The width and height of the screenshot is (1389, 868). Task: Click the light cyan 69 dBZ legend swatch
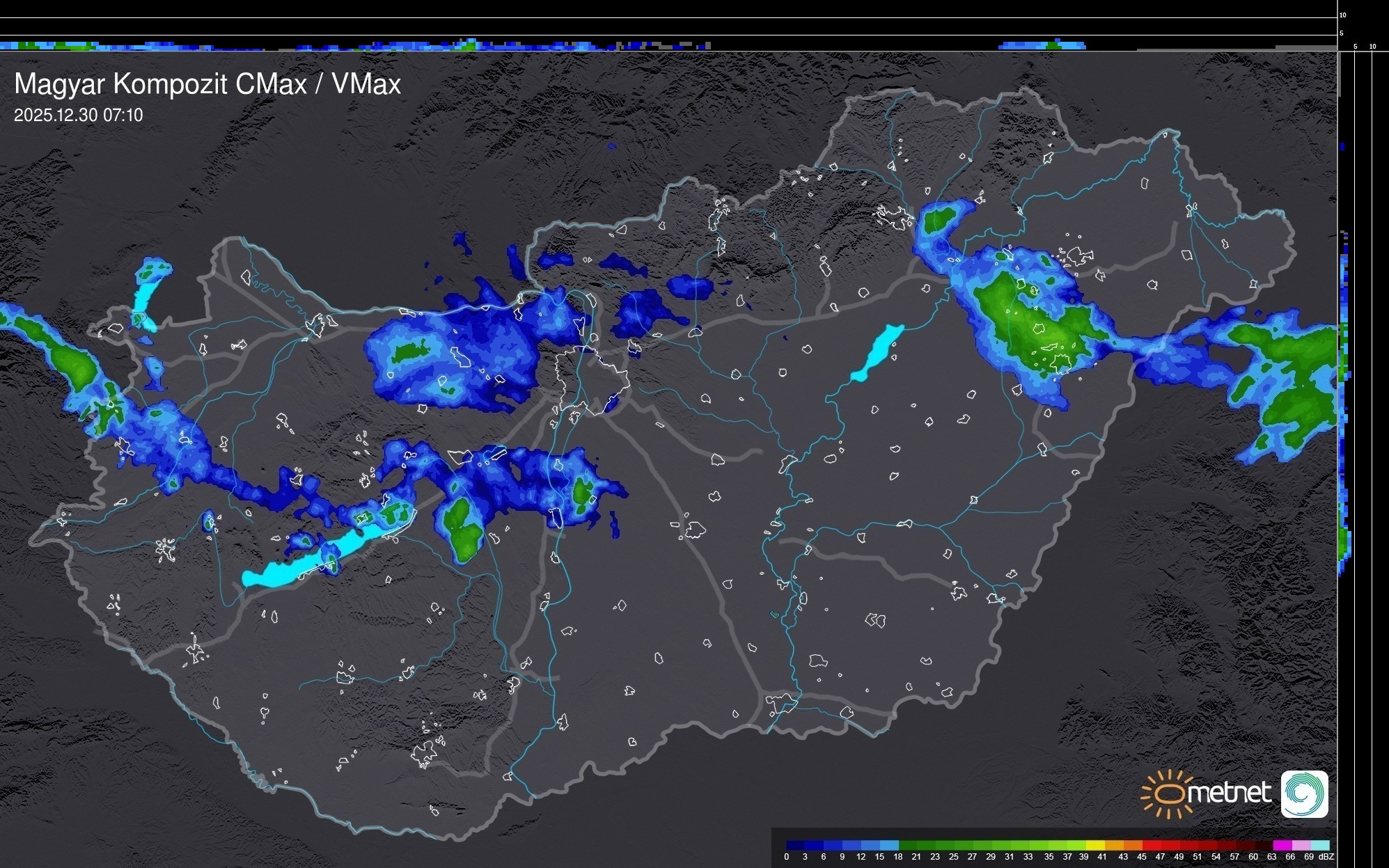(1319, 845)
